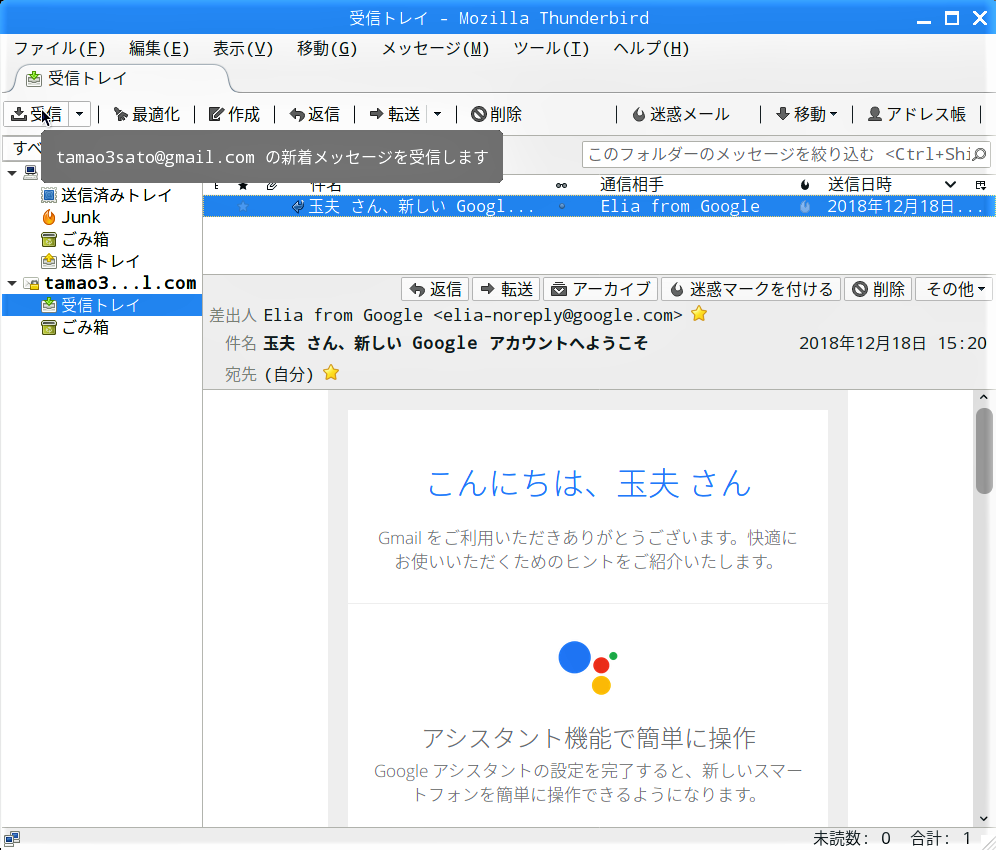
Task: Click the thread column header icon
Action: 217,185
